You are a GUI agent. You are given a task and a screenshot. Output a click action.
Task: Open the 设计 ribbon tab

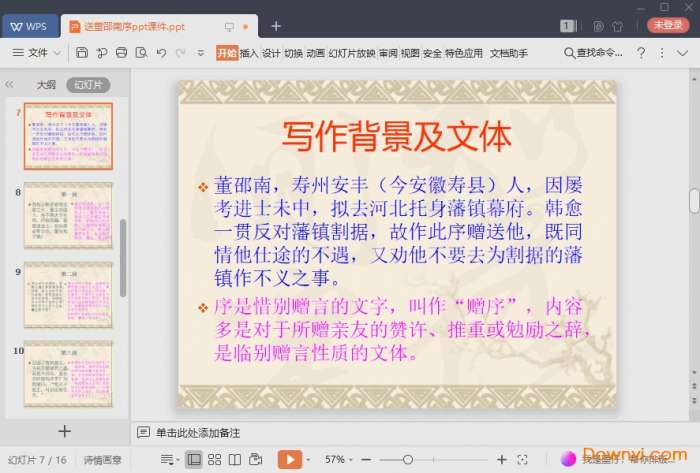click(271, 53)
